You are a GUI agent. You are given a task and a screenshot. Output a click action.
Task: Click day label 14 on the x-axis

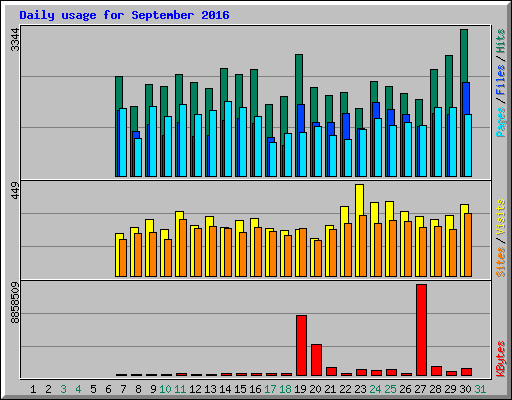pos(225,389)
